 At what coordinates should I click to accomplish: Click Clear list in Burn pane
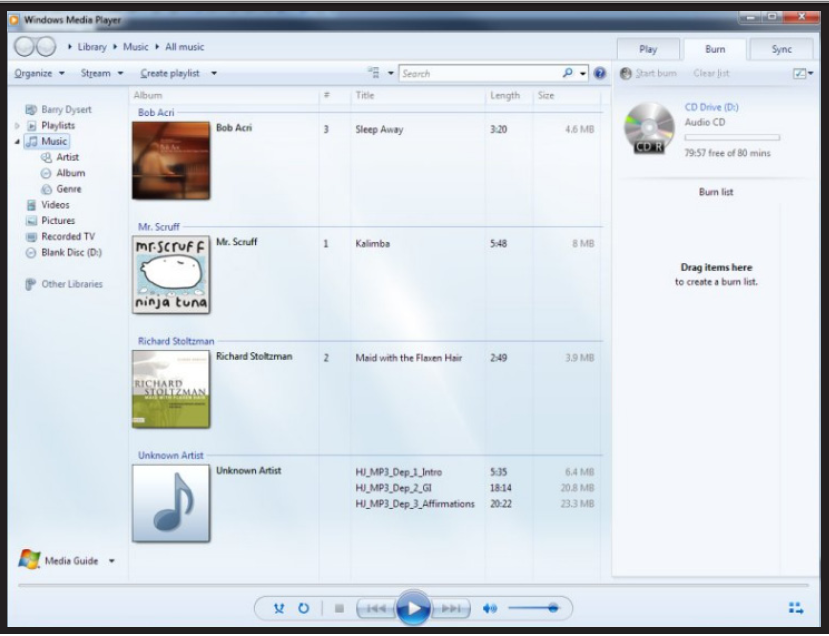click(x=711, y=73)
